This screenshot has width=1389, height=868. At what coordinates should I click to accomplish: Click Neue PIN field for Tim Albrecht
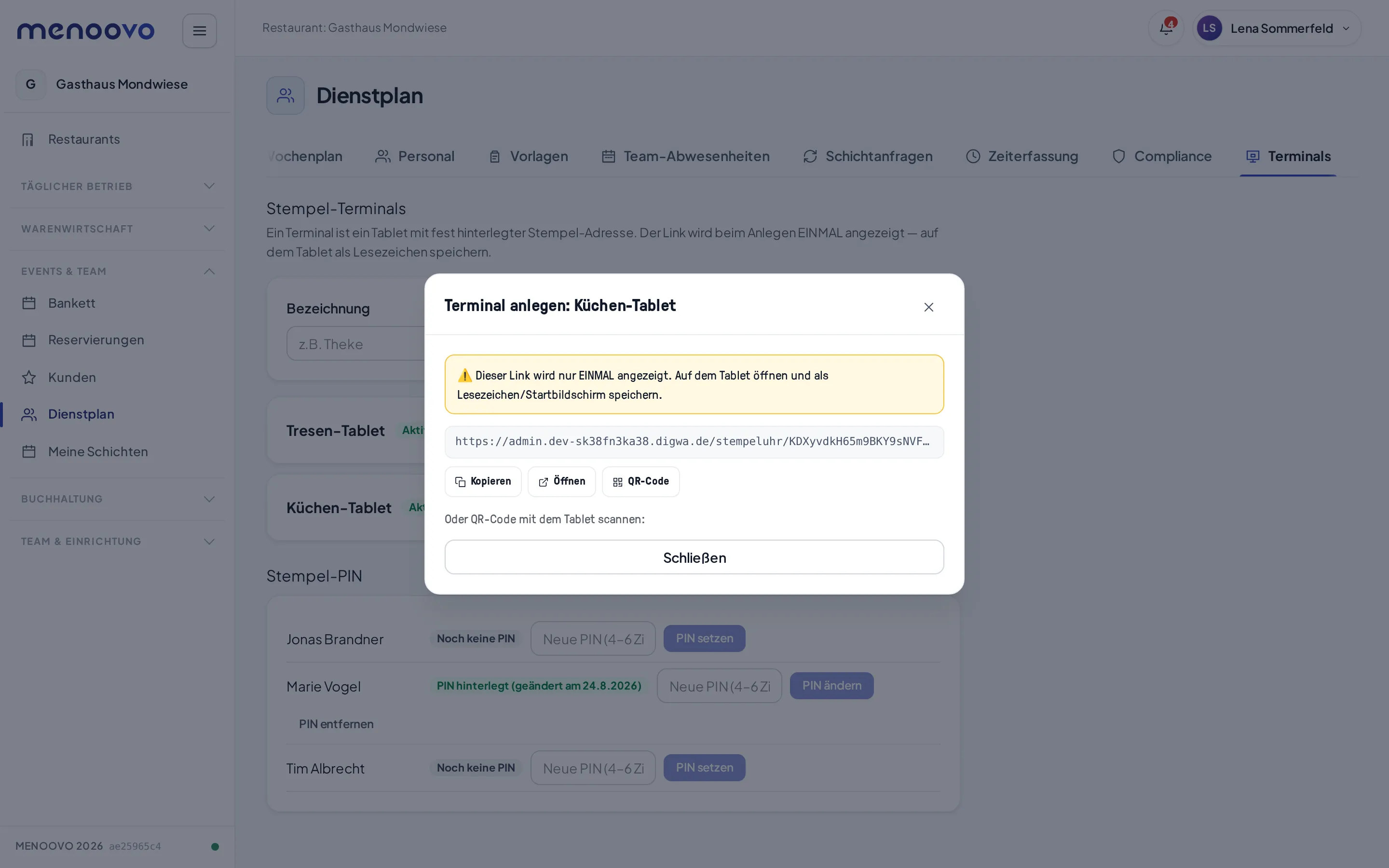tap(593, 768)
